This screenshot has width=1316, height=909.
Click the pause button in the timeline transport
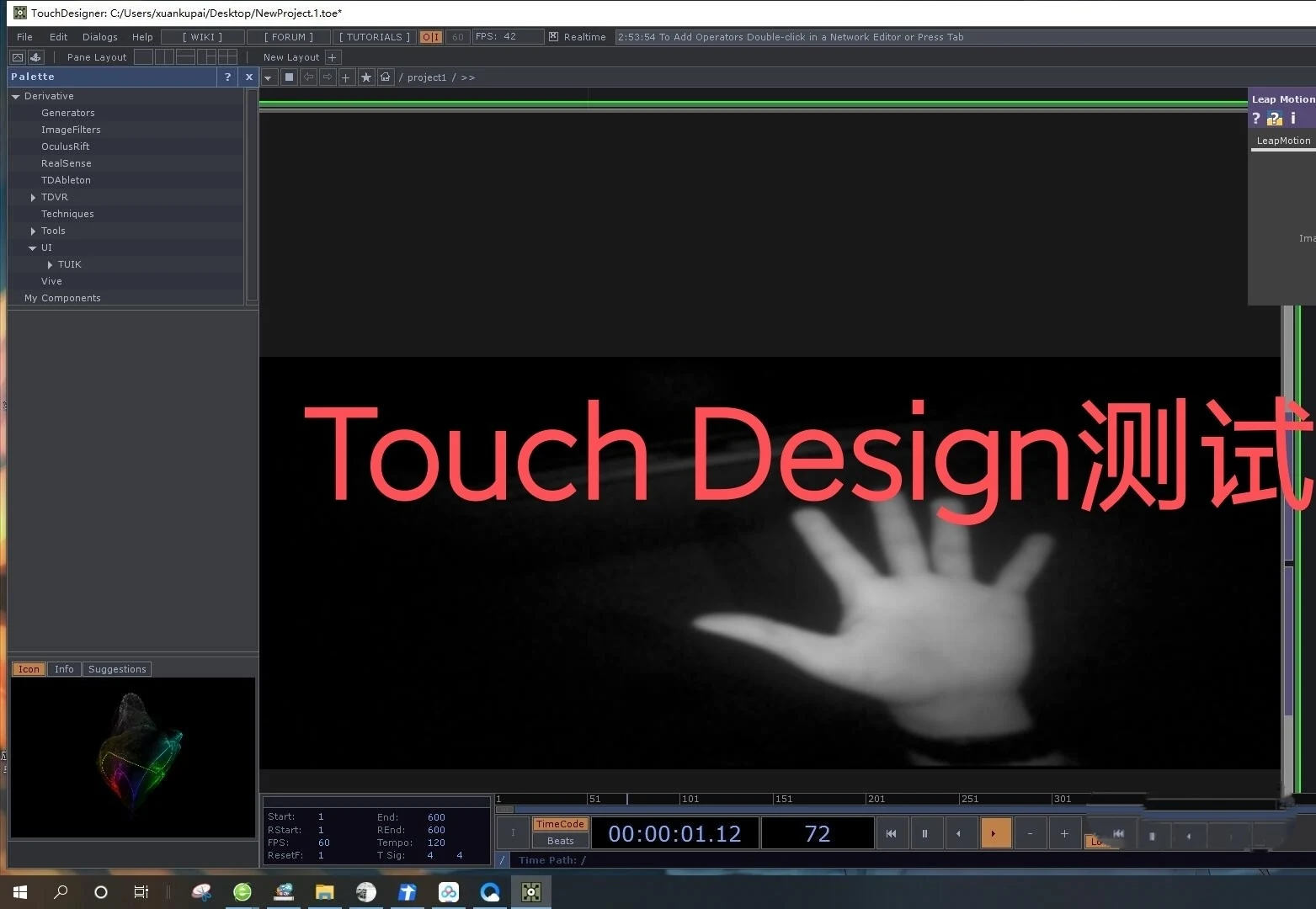pyautogui.click(x=925, y=832)
